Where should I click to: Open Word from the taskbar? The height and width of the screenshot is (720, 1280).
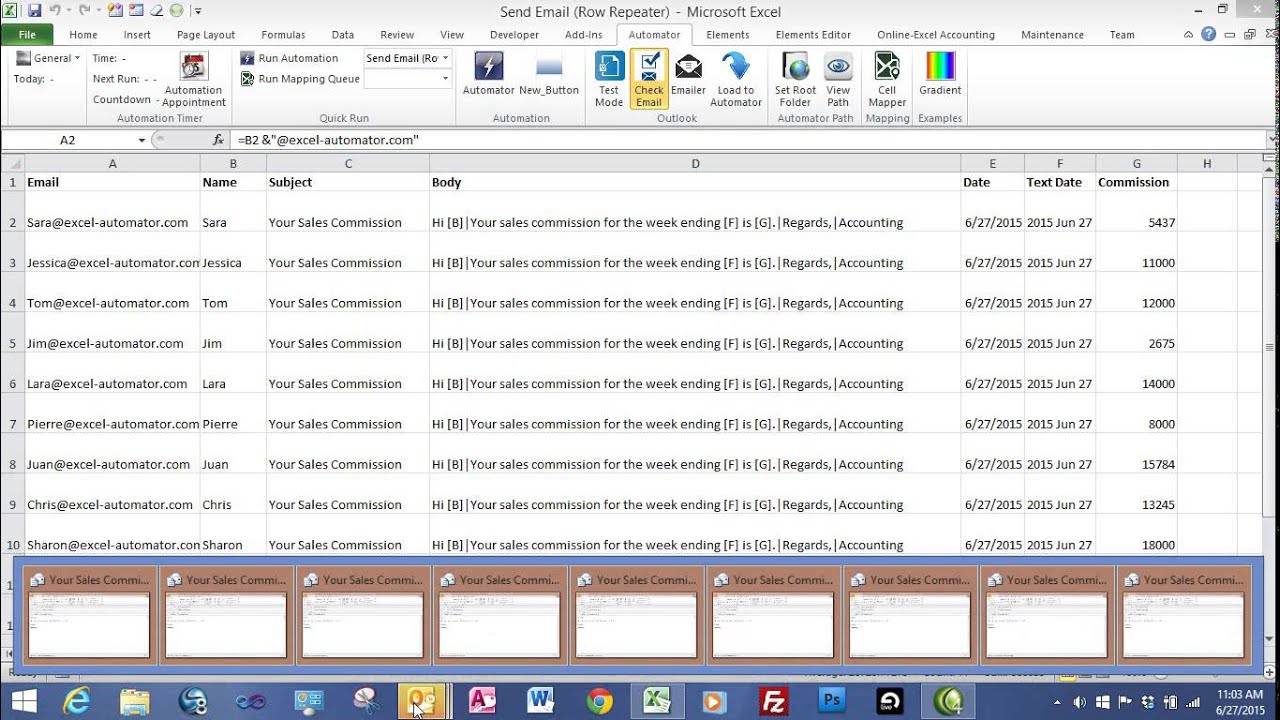pyautogui.click(x=541, y=701)
